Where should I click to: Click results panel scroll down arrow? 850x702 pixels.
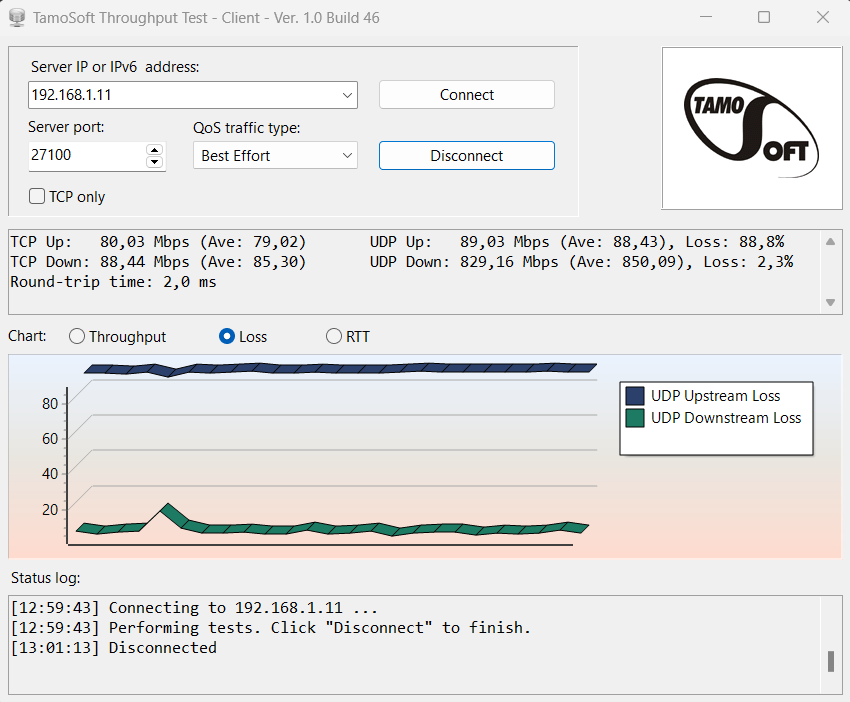[x=830, y=302]
